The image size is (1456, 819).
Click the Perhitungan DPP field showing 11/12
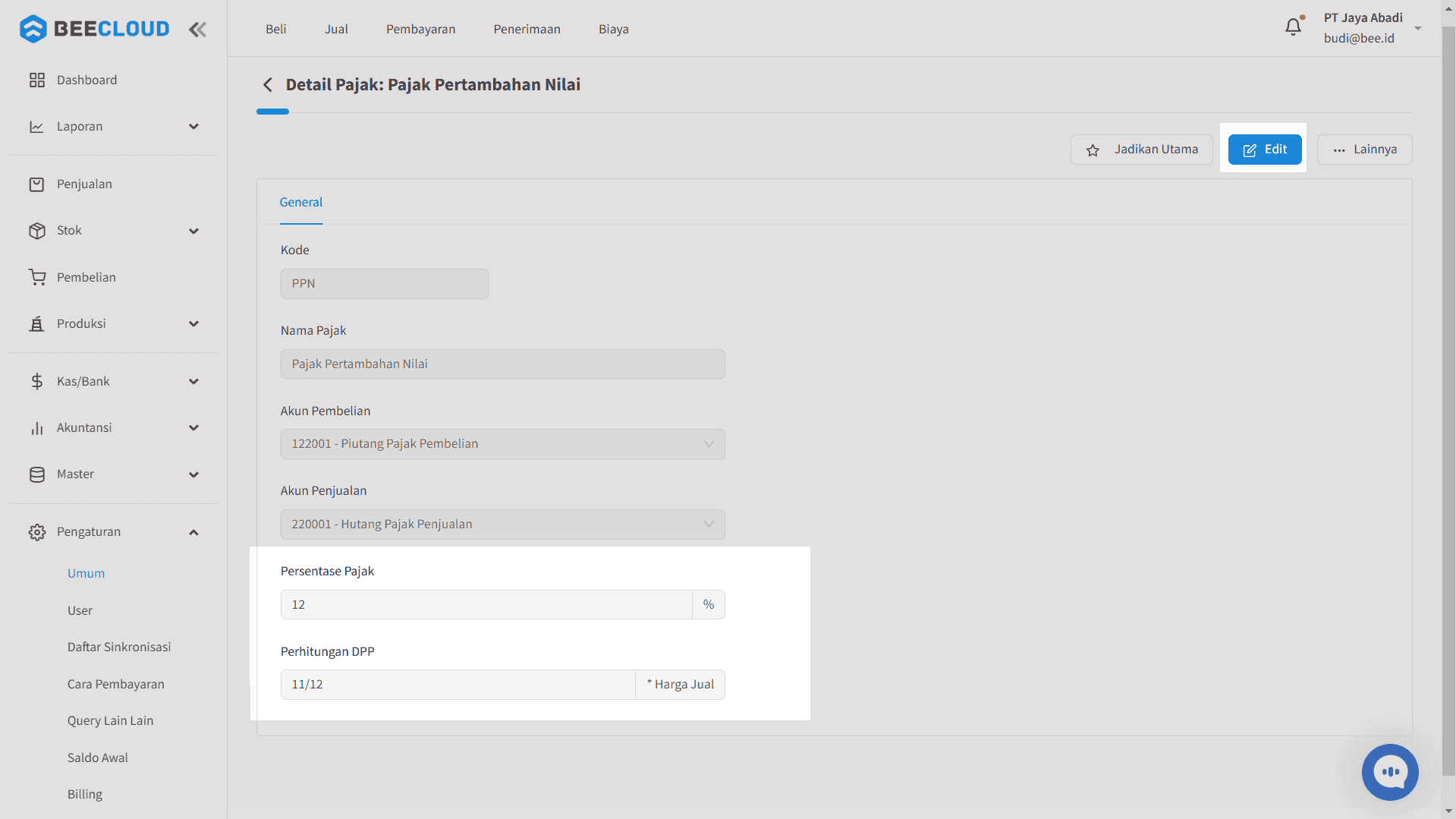458,685
